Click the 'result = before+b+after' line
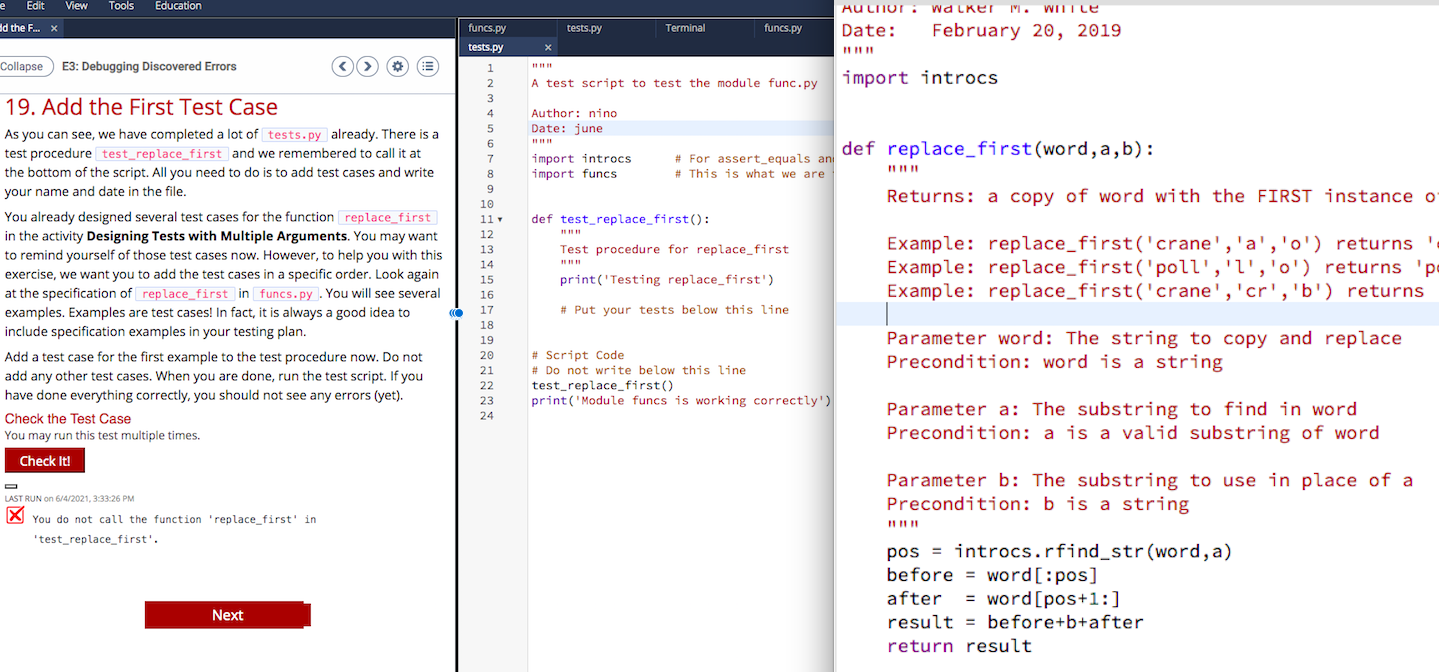Viewport: 1439px width, 672px height. [x=1015, y=623]
